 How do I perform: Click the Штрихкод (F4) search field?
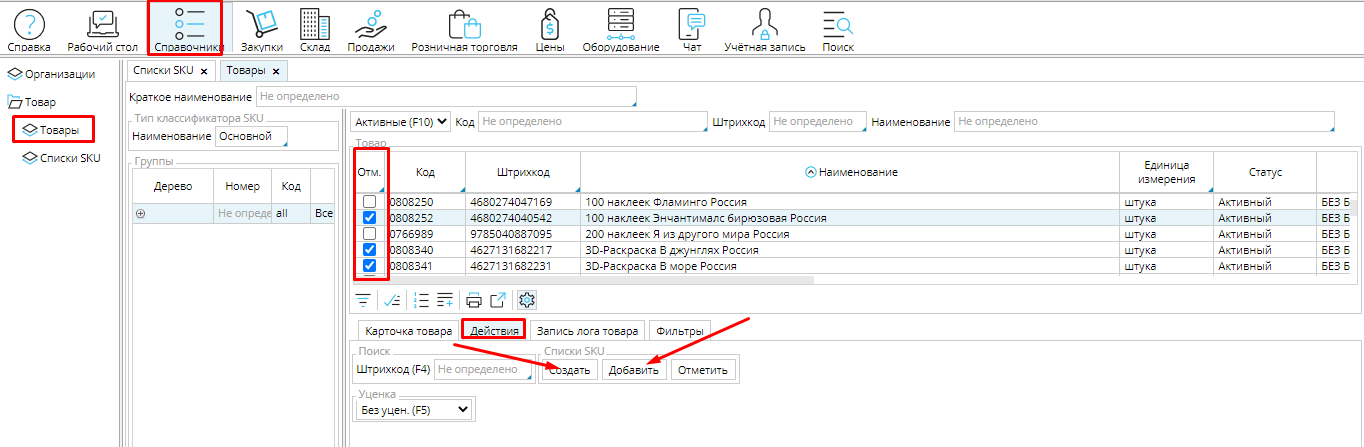(483, 370)
